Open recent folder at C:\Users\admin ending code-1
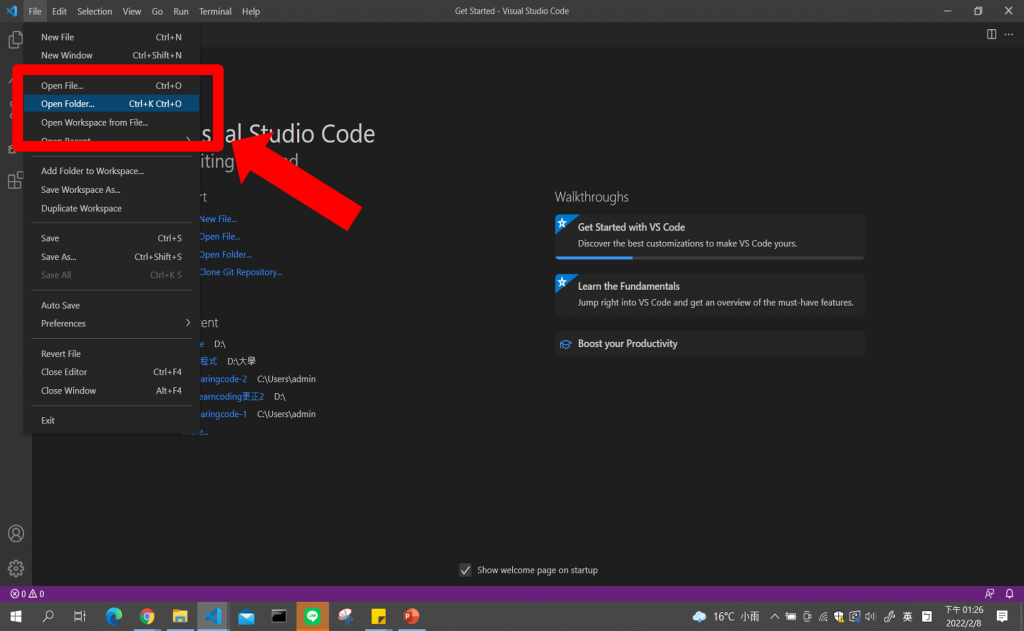Viewport: 1024px width, 631px height. pyautogui.click(x=223, y=414)
